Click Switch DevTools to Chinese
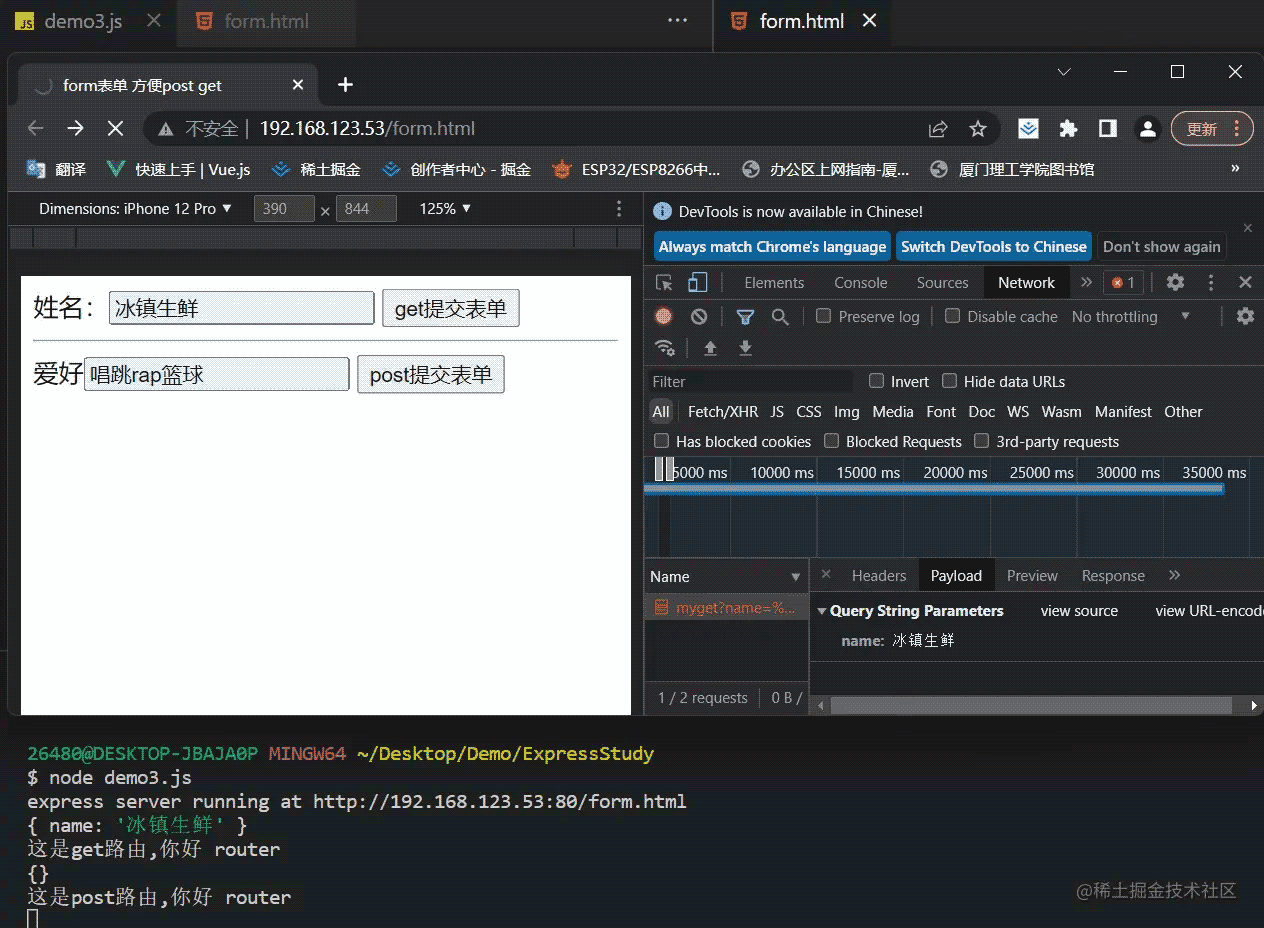The height and width of the screenshot is (928, 1264). (x=993, y=246)
